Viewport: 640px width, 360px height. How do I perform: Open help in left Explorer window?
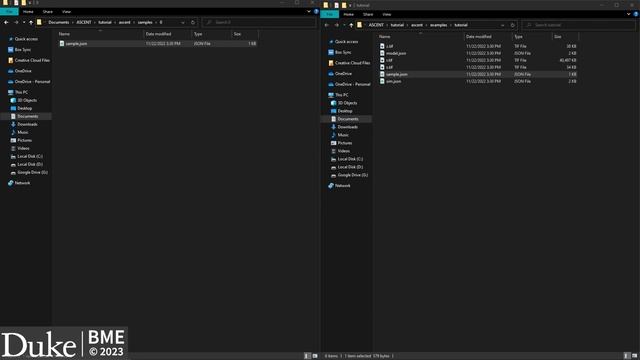pos(316,11)
